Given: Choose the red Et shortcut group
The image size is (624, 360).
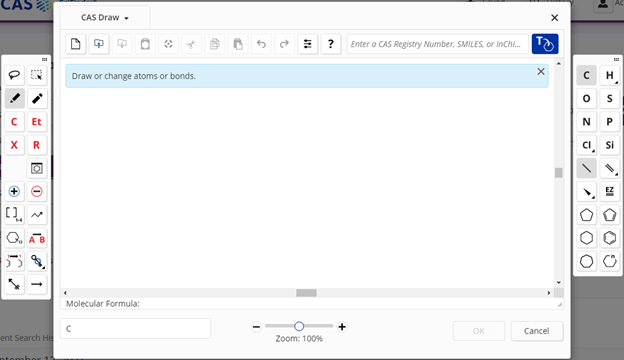Looking at the screenshot, I should point(37,122).
